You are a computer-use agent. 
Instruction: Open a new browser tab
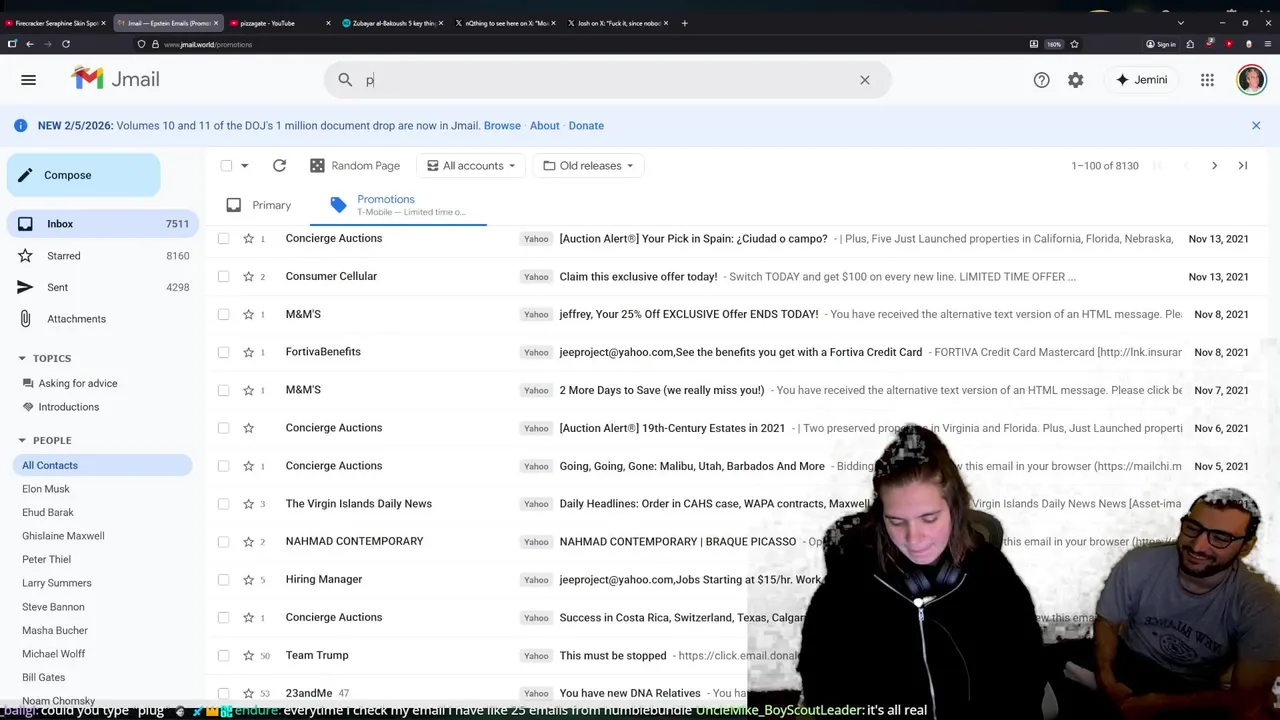pos(684,23)
